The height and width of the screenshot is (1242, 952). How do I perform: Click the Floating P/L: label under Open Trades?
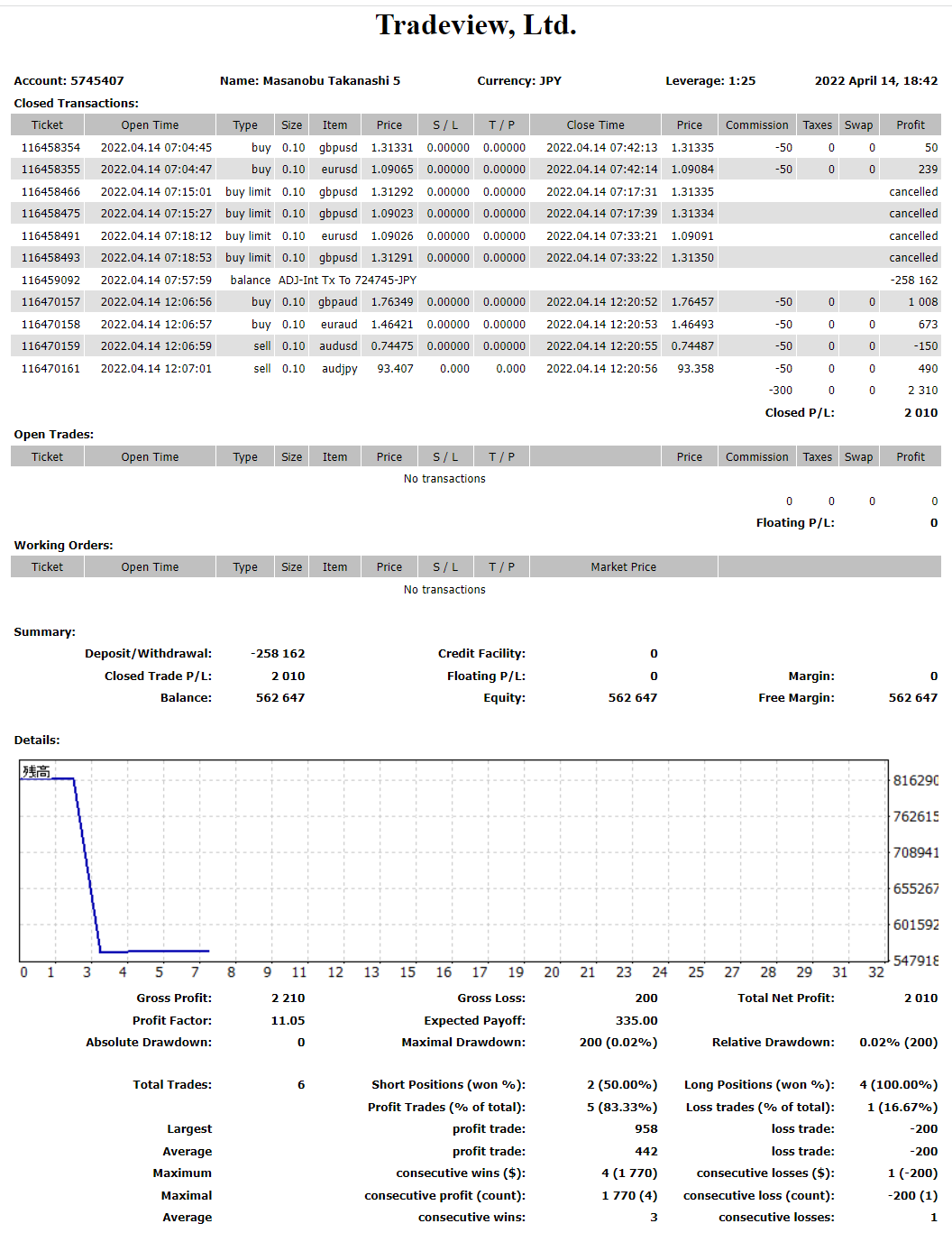pos(795,523)
